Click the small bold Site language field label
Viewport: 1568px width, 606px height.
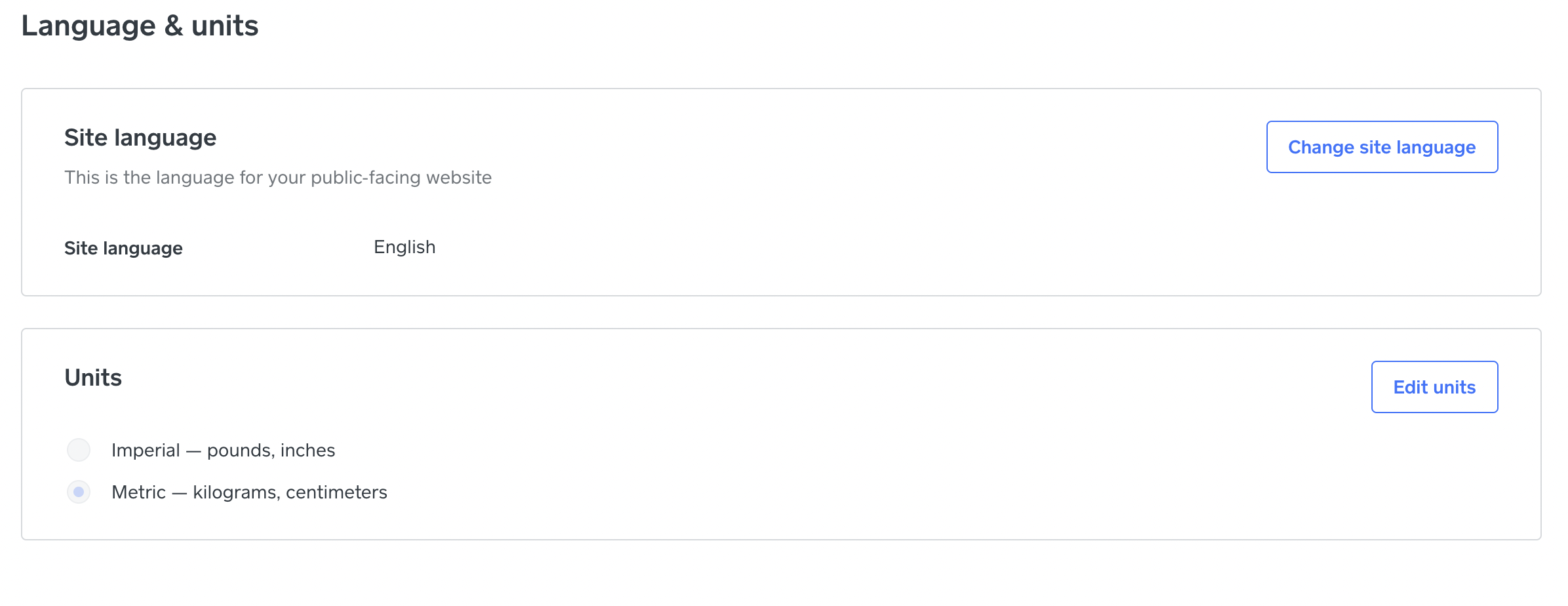click(x=123, y=248)
